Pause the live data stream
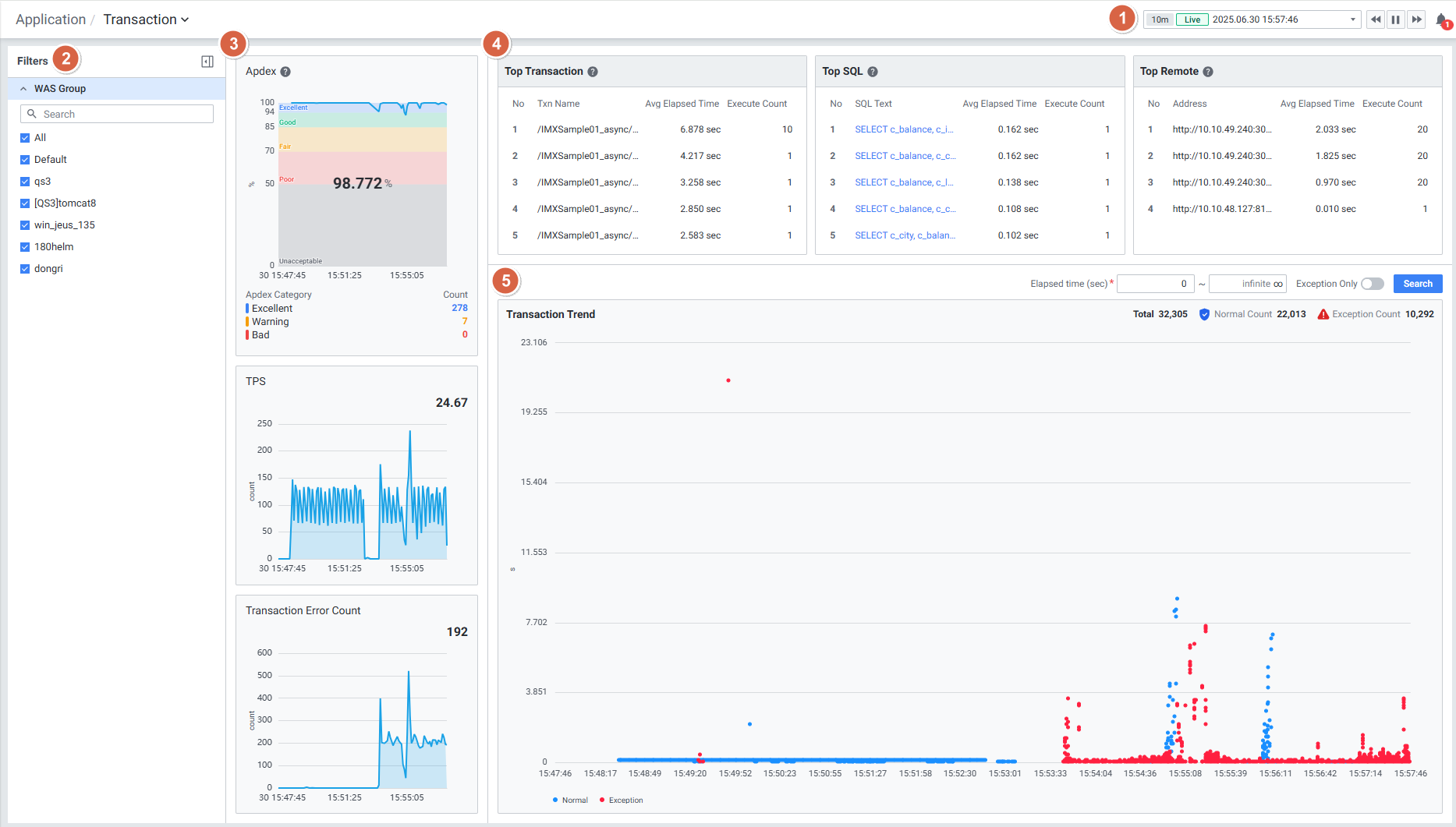 (x=1396, y=19)
